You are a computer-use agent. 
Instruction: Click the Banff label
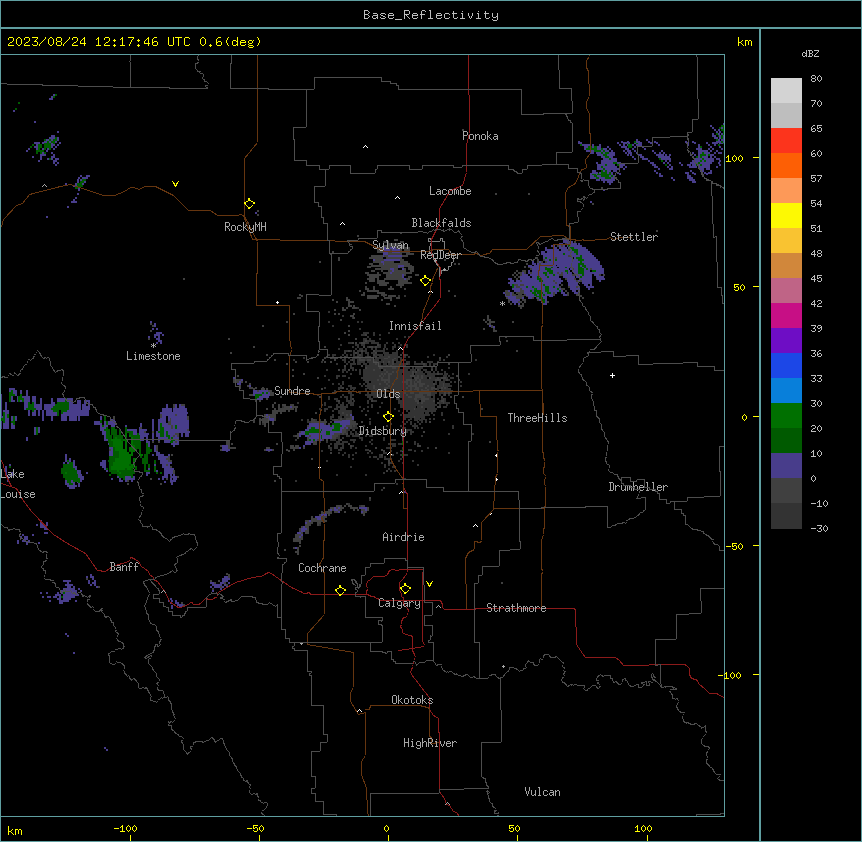(124, 567)
